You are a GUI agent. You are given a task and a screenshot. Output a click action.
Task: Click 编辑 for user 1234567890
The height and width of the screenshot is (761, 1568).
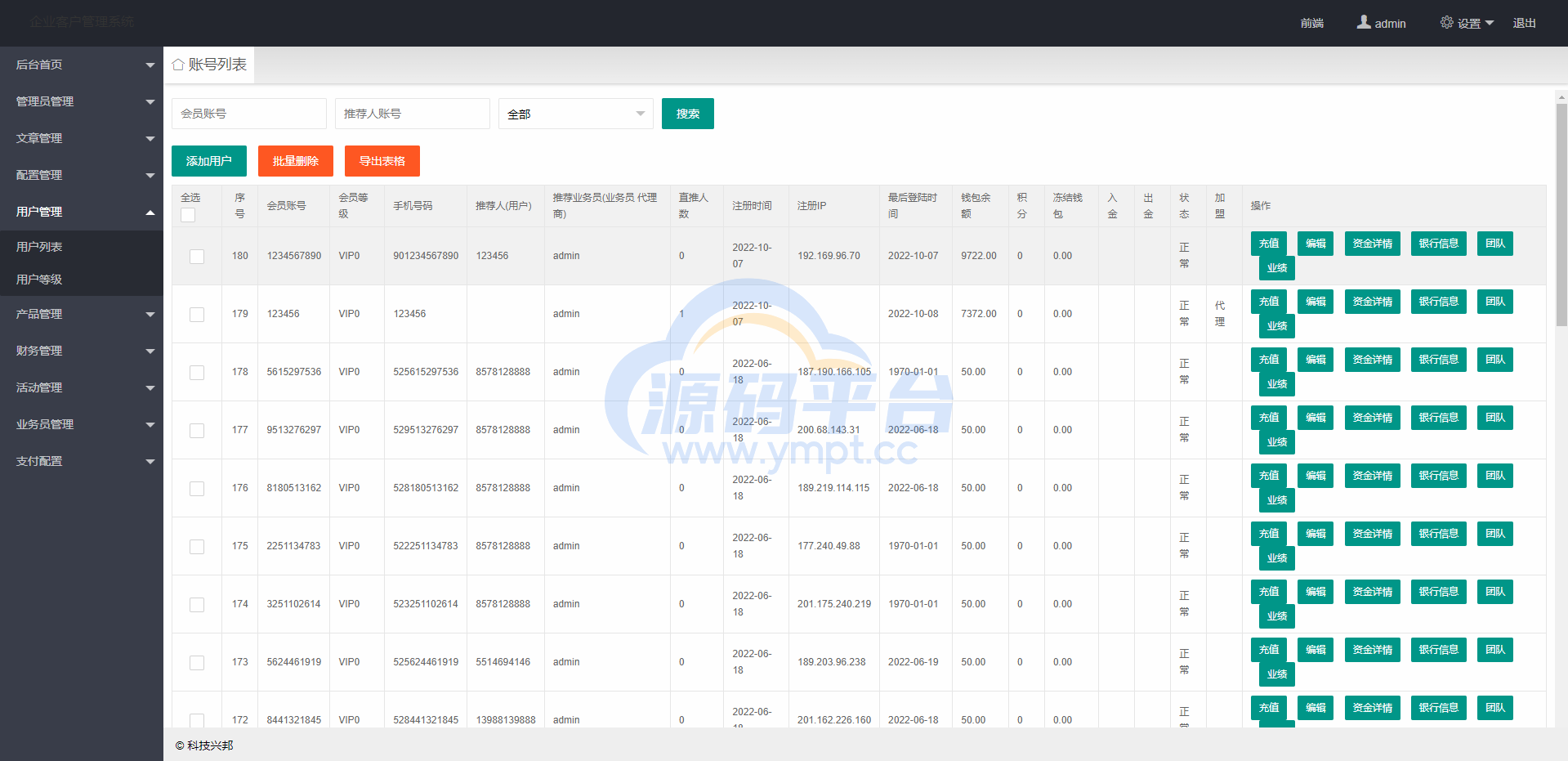tap(1316, 244)
